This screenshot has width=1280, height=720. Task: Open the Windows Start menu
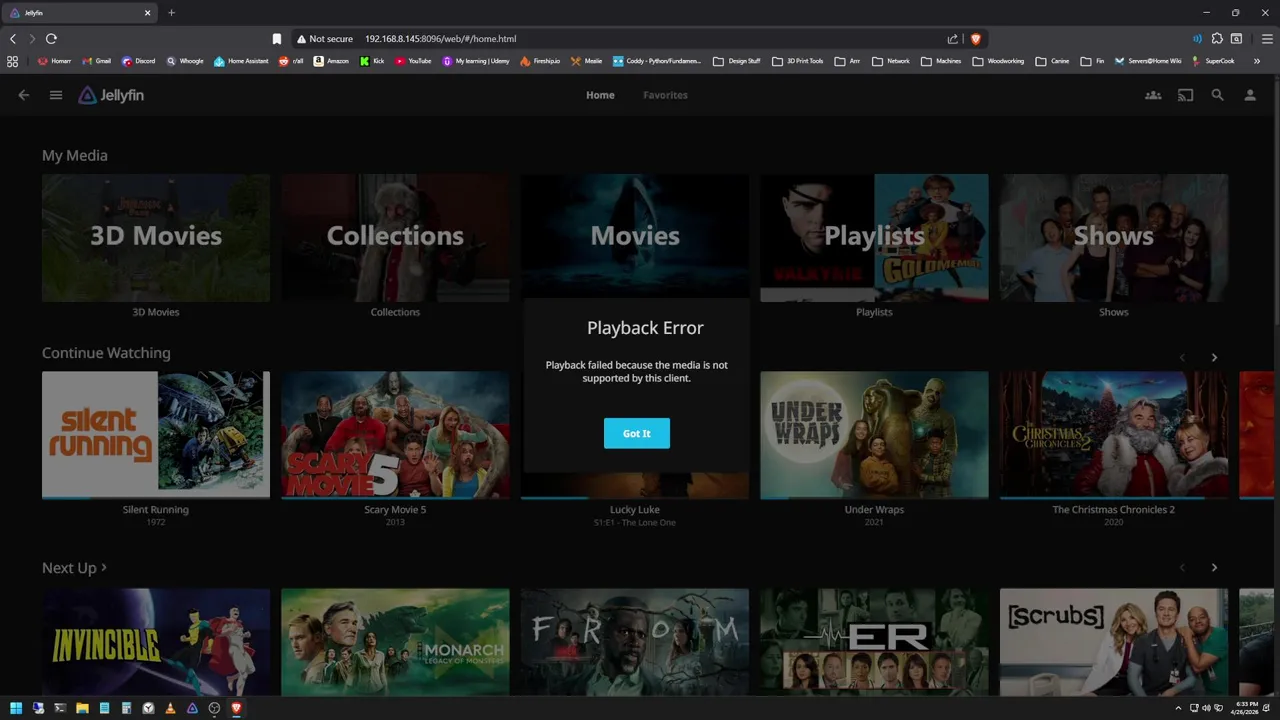[x=16, y=708]
